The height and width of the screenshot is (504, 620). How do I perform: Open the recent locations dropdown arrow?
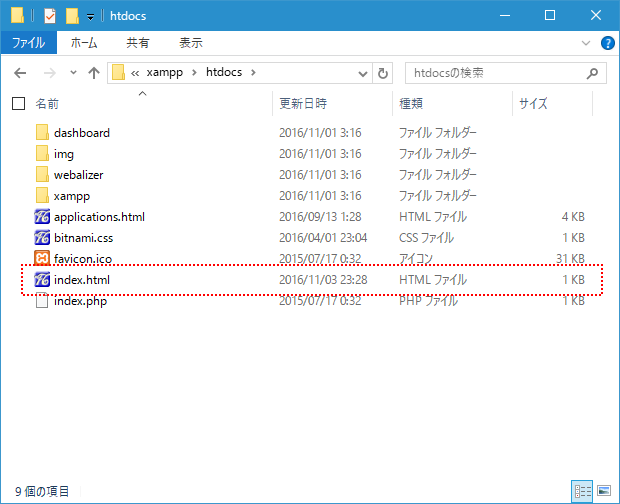pos(73,73)
